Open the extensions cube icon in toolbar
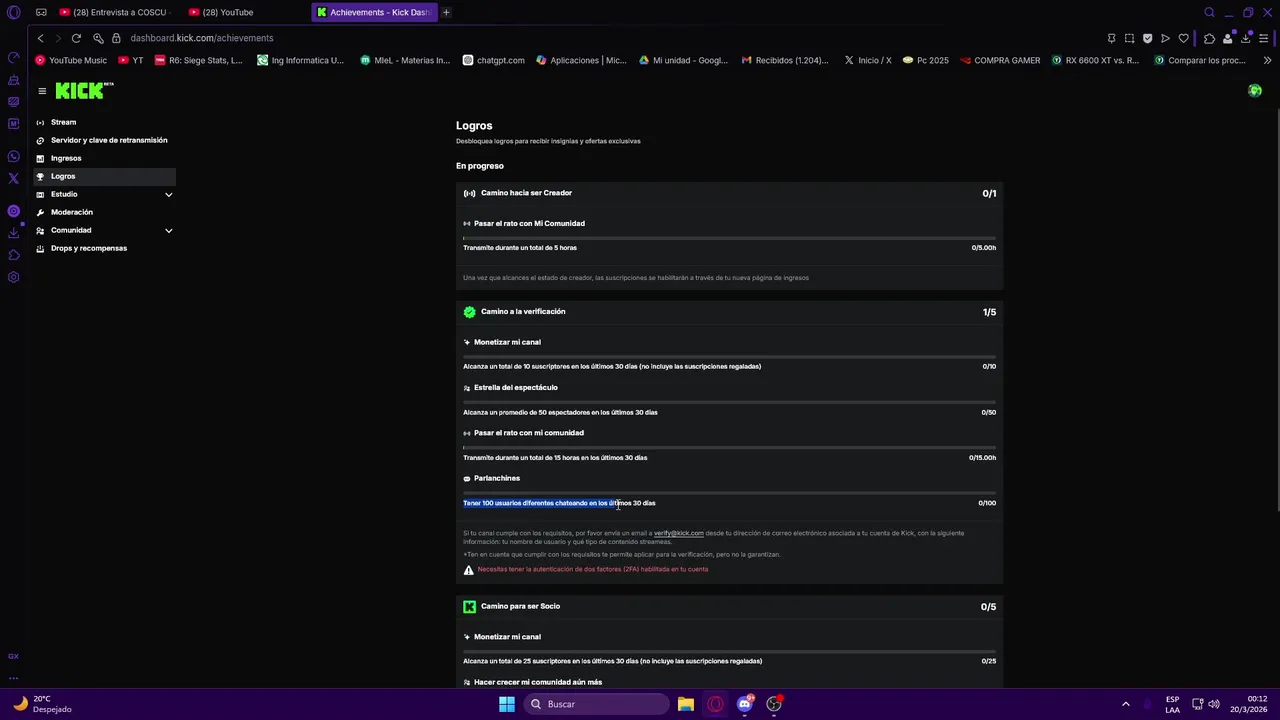 click(x=1209, y=38)
